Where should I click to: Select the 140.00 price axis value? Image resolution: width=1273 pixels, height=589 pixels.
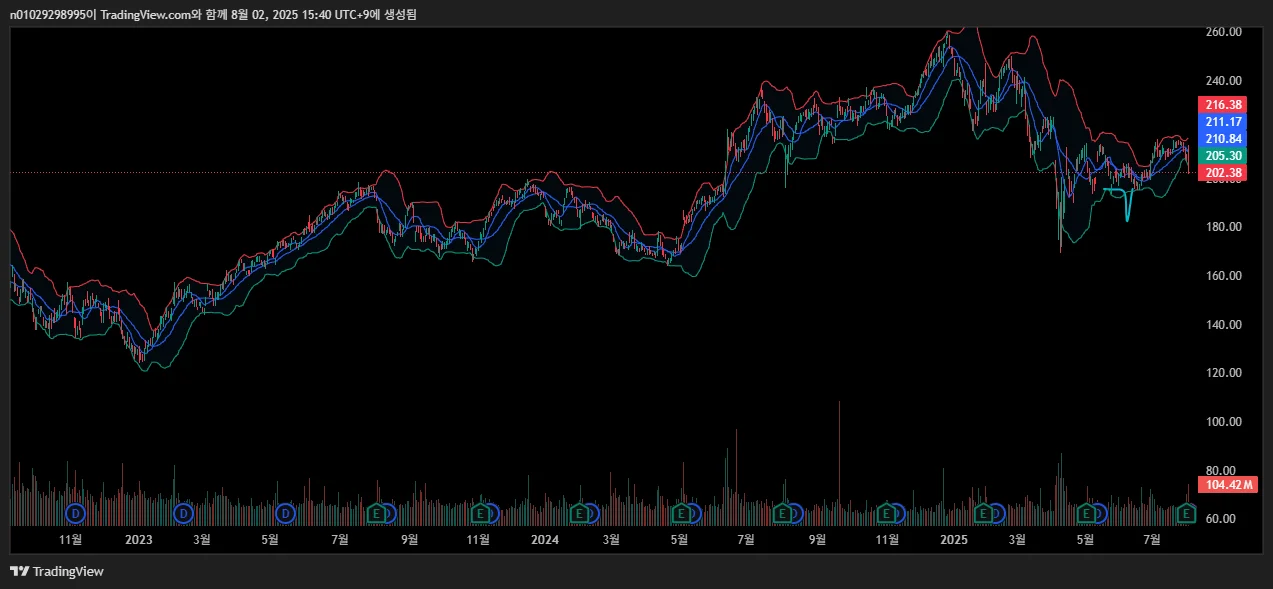(1223, 325)
